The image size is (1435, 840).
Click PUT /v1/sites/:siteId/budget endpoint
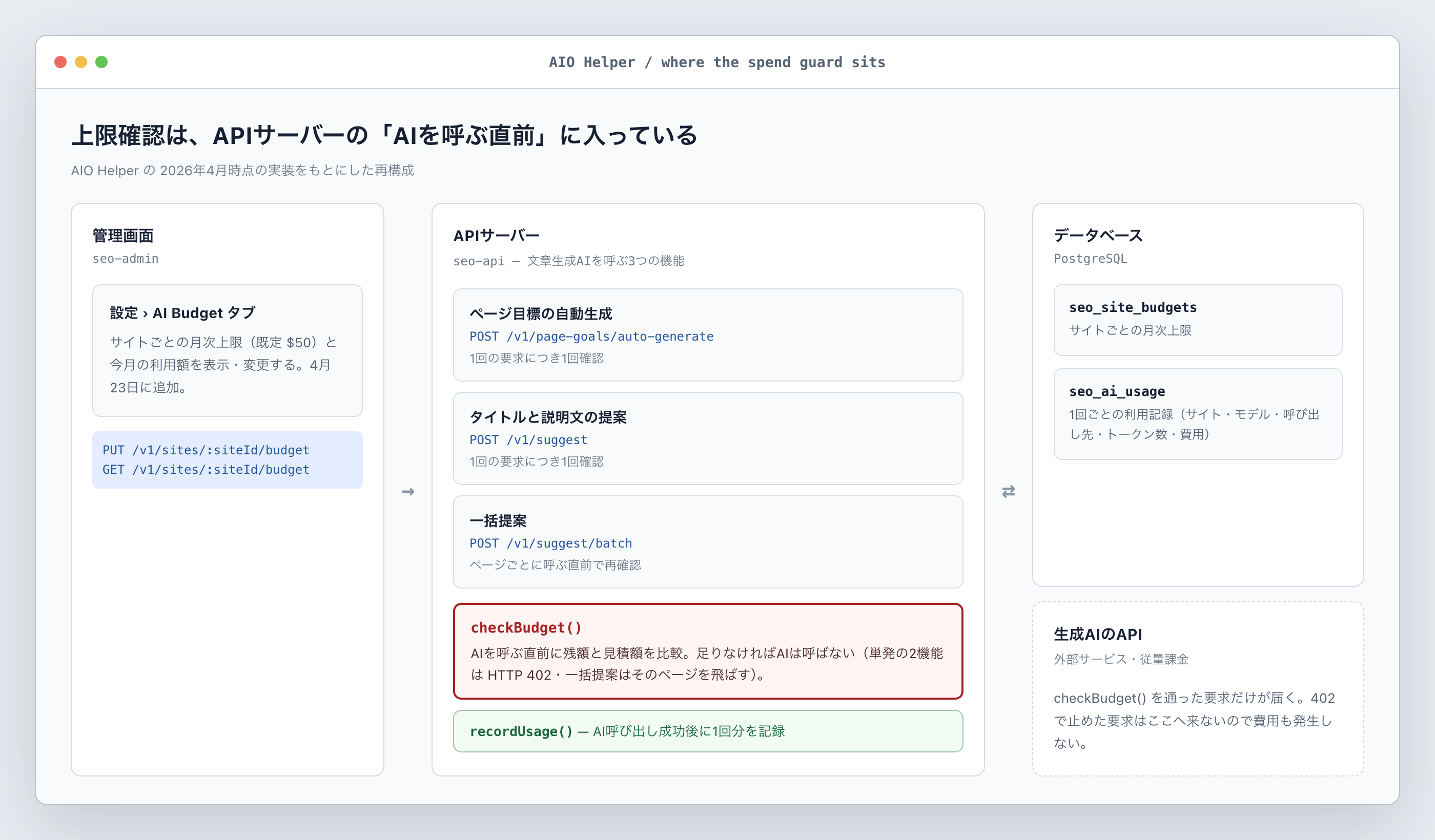(206, 450)
